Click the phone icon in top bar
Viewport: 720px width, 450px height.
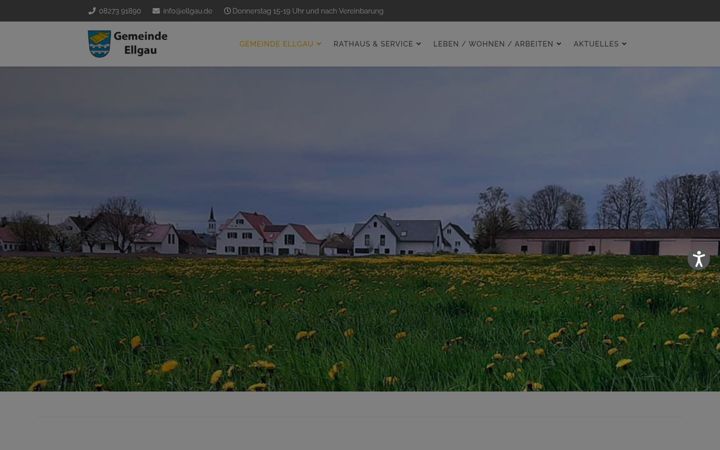tap(92, 11)
